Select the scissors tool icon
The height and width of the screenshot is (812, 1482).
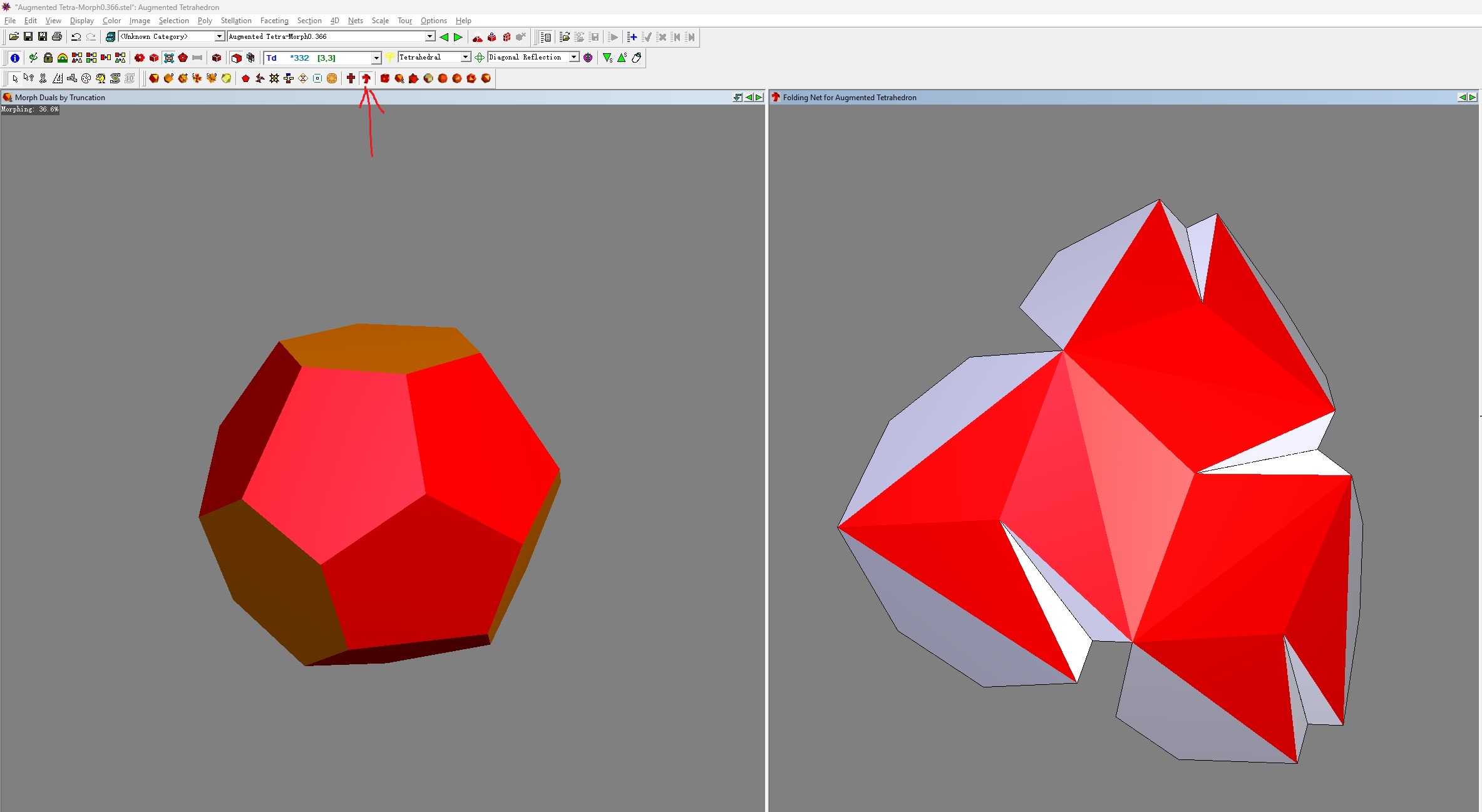(43, 78)
